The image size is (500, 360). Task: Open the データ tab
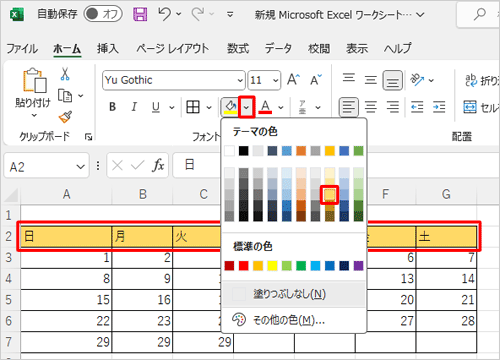(x=278, y=49)
